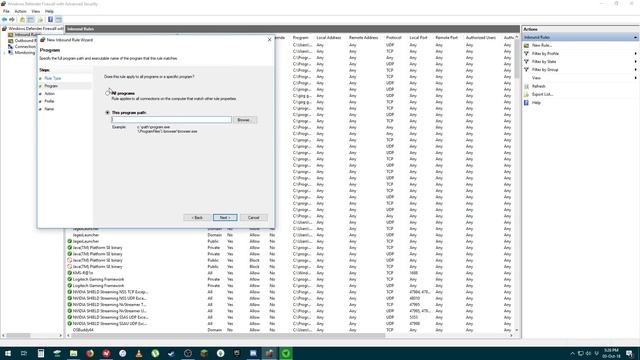Viewport: 640px width, 360px height.
Task: Sort by Program column header
Action: (x=300, y=38)
